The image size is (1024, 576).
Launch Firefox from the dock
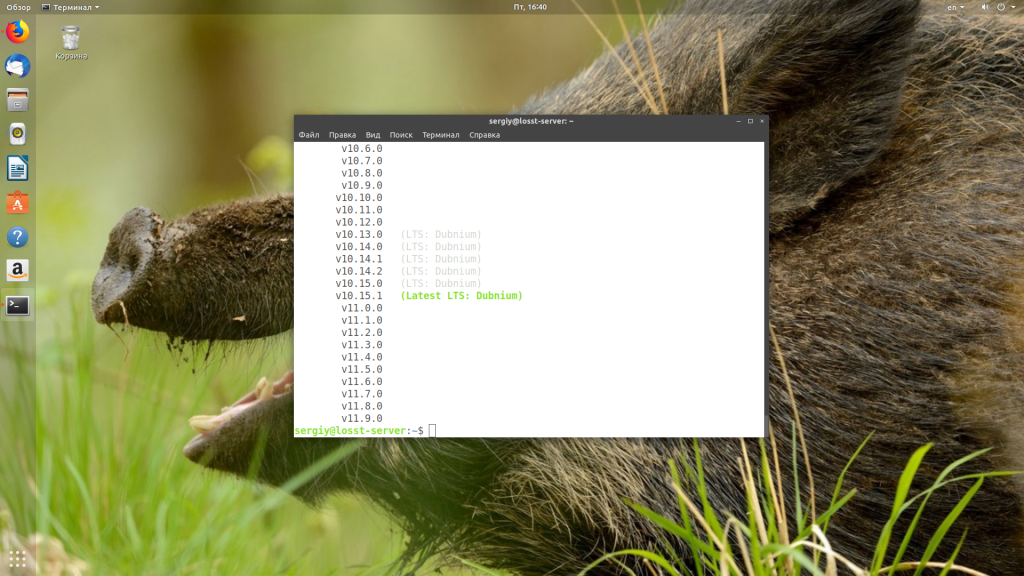pyautogui.click(x=18, y=32)
